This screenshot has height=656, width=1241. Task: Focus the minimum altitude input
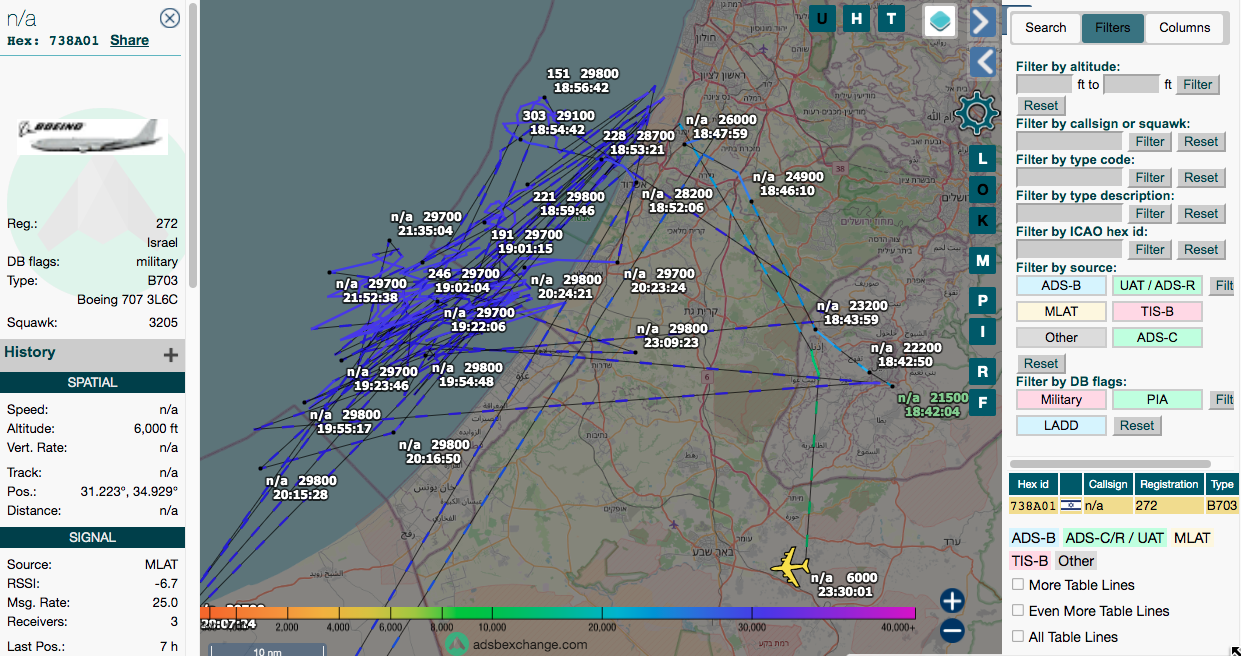point(1044,85)
